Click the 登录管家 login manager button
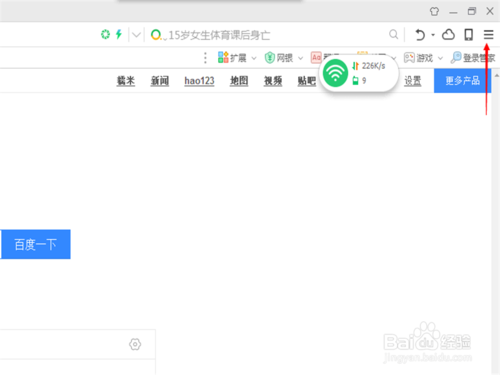 tap(473, 58)
